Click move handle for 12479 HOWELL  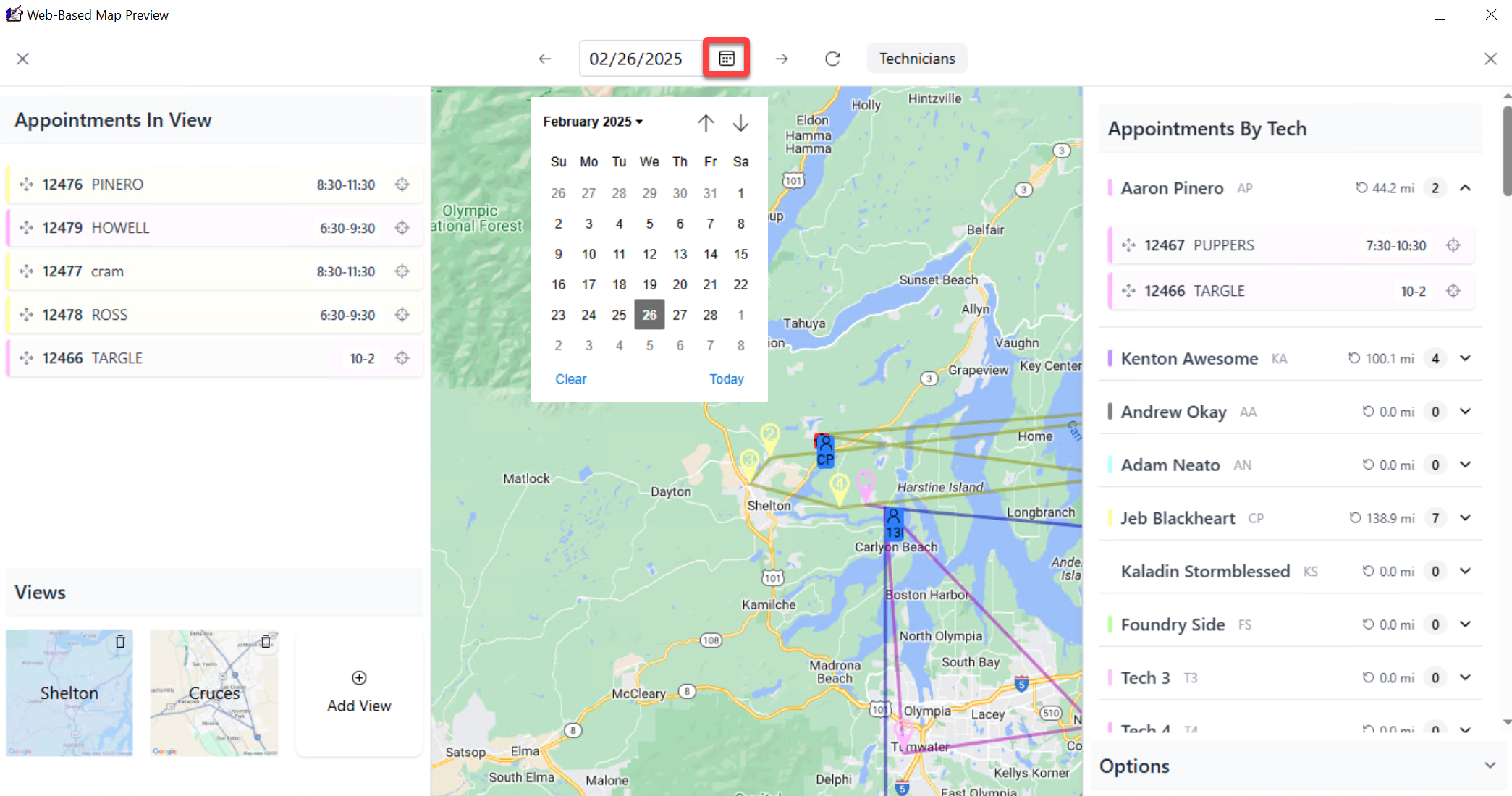tap(27, 228)
